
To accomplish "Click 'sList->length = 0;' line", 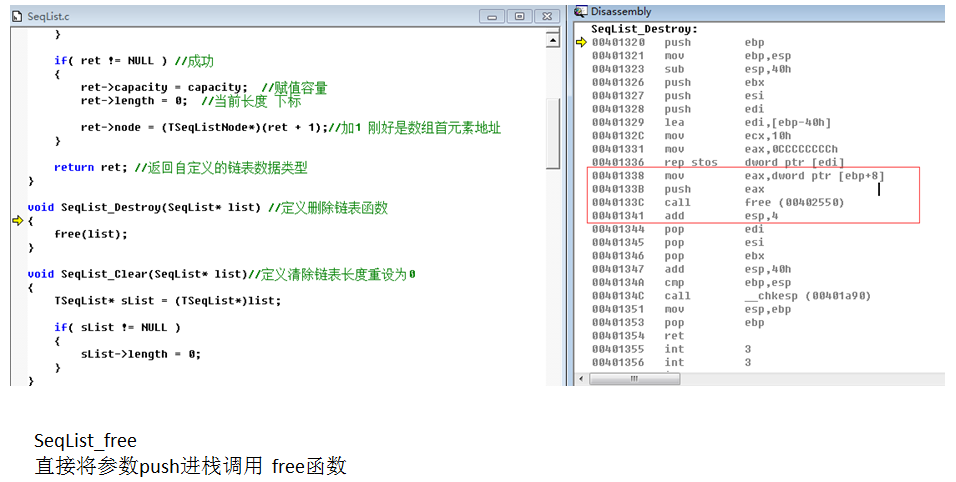I will click(141, 354).
